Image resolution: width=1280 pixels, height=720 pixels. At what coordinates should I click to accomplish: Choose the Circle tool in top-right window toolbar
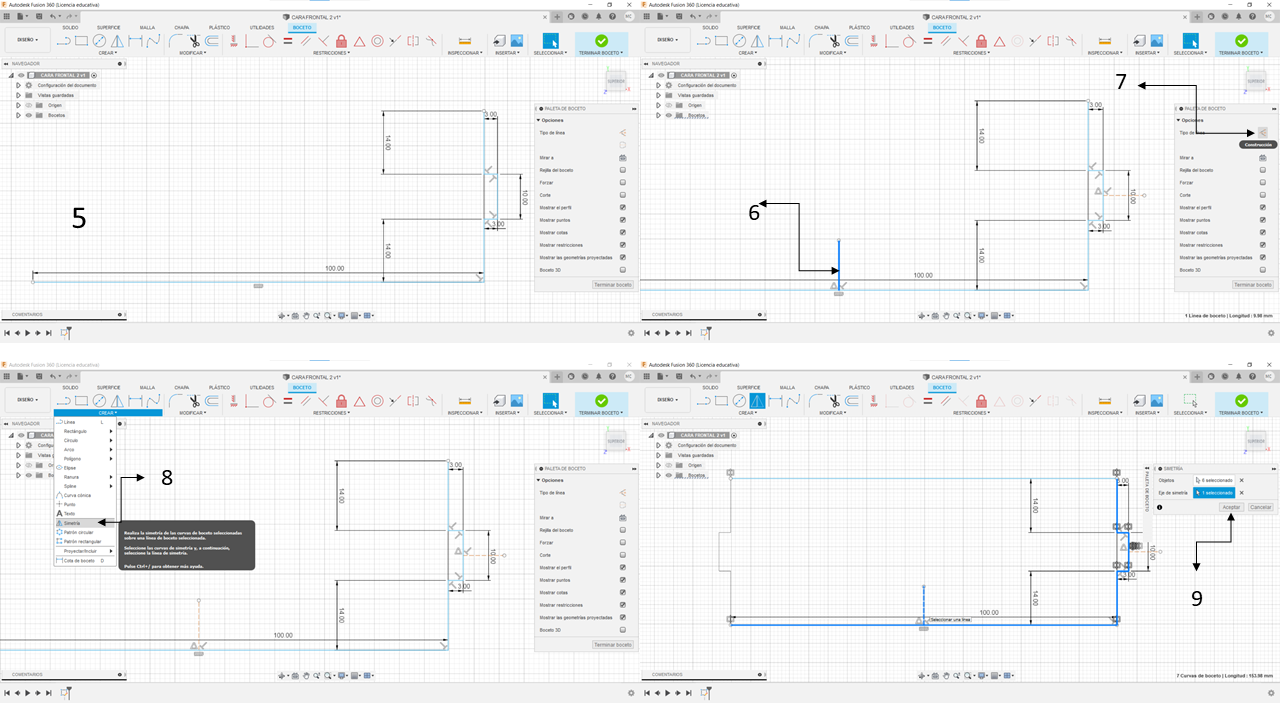739,41
